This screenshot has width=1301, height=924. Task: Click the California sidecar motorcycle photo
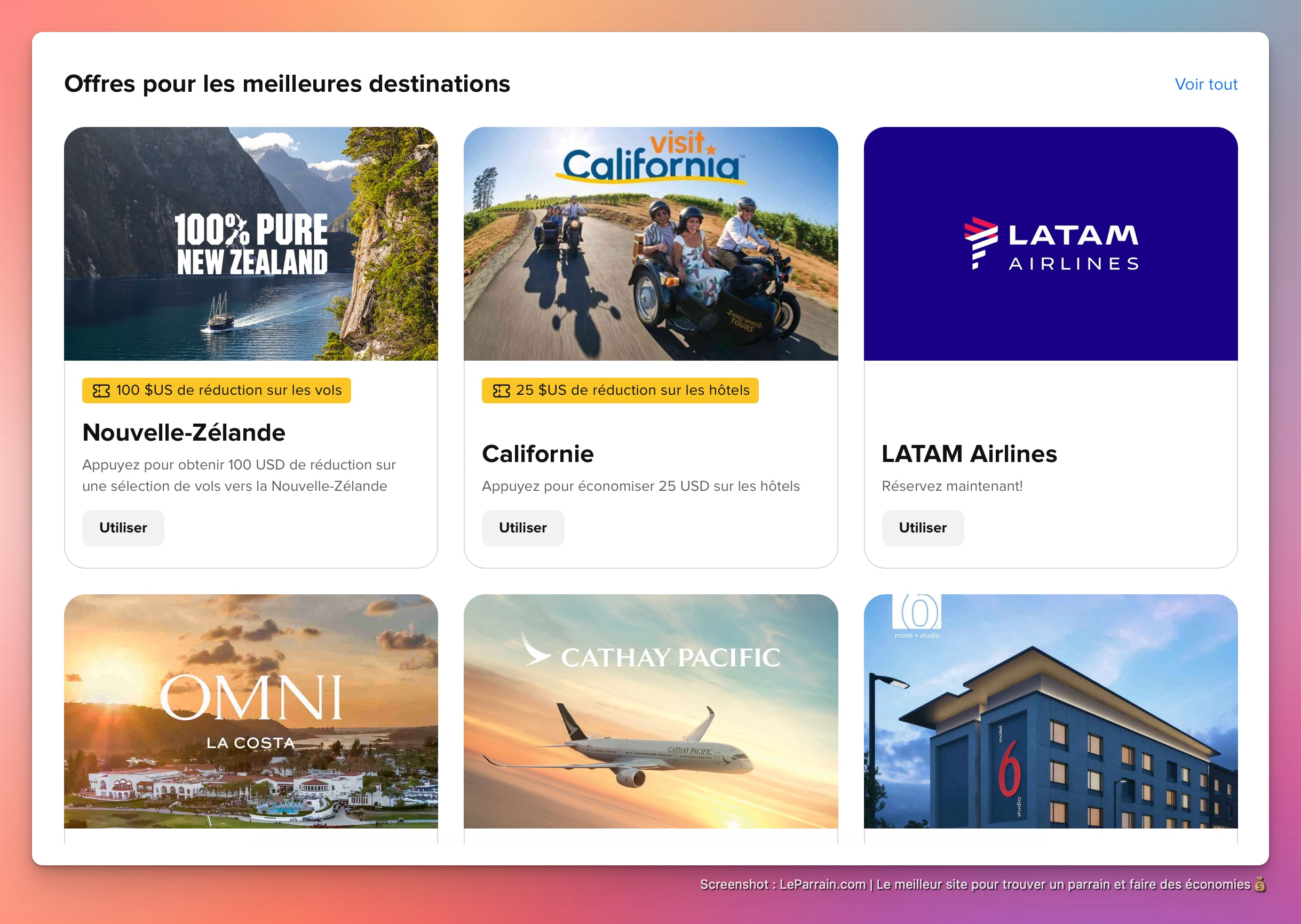(650, 243)
